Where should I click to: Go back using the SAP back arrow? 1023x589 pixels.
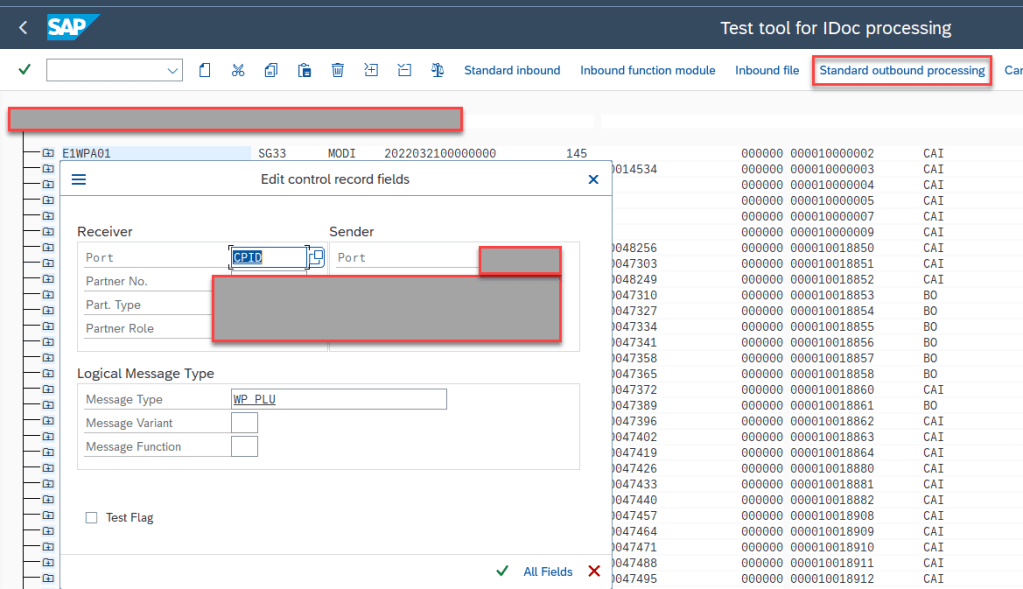pyautogui.click(x=23, y=28)
